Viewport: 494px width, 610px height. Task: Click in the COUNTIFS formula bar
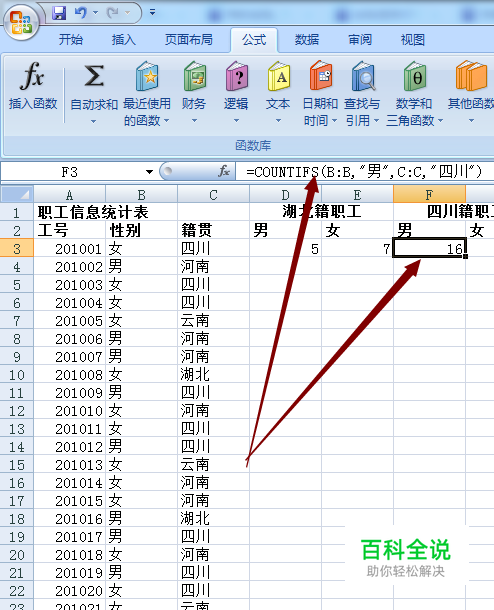click(365, 172)
